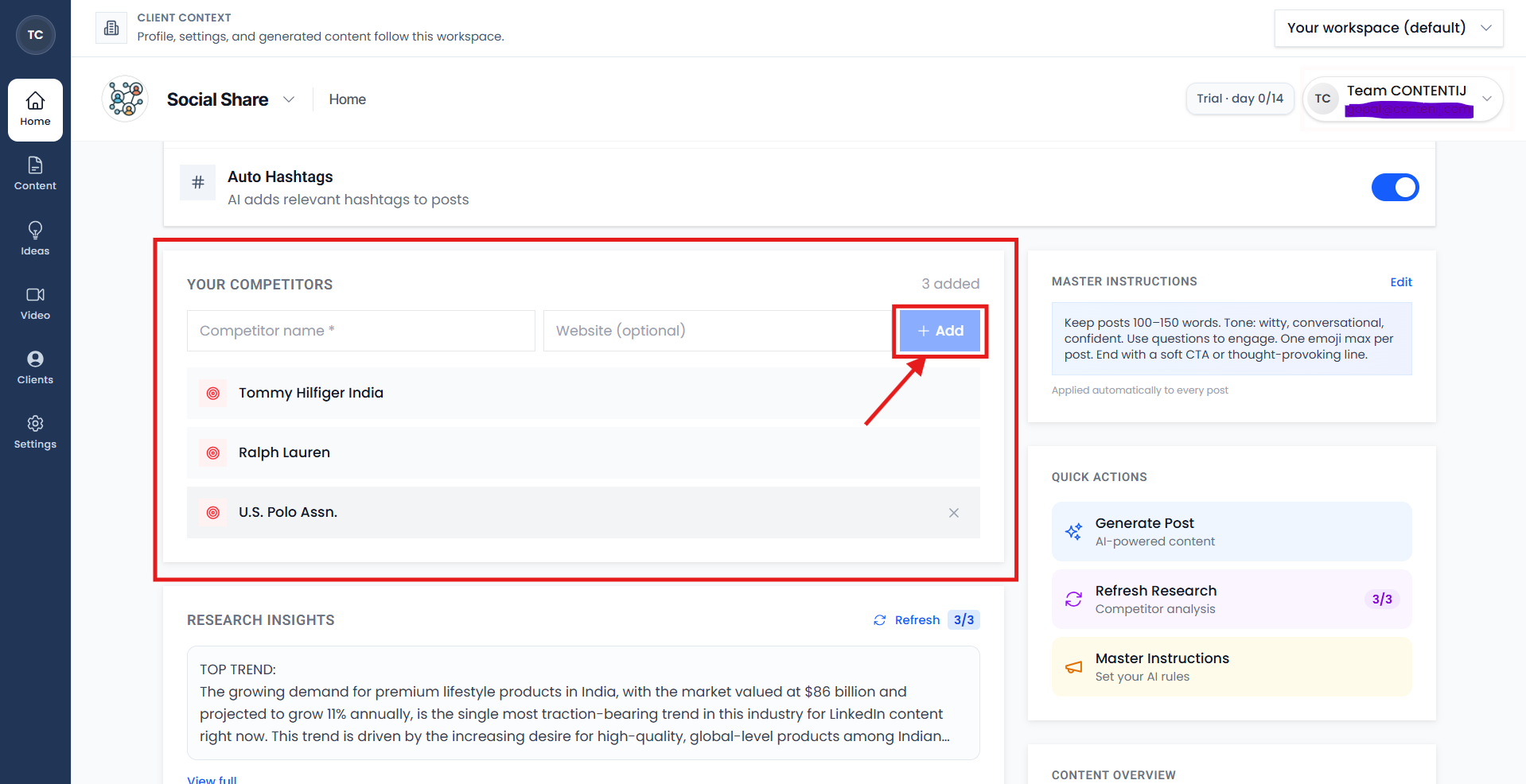Click the TC avatar at sidebar top

point(36,35)
